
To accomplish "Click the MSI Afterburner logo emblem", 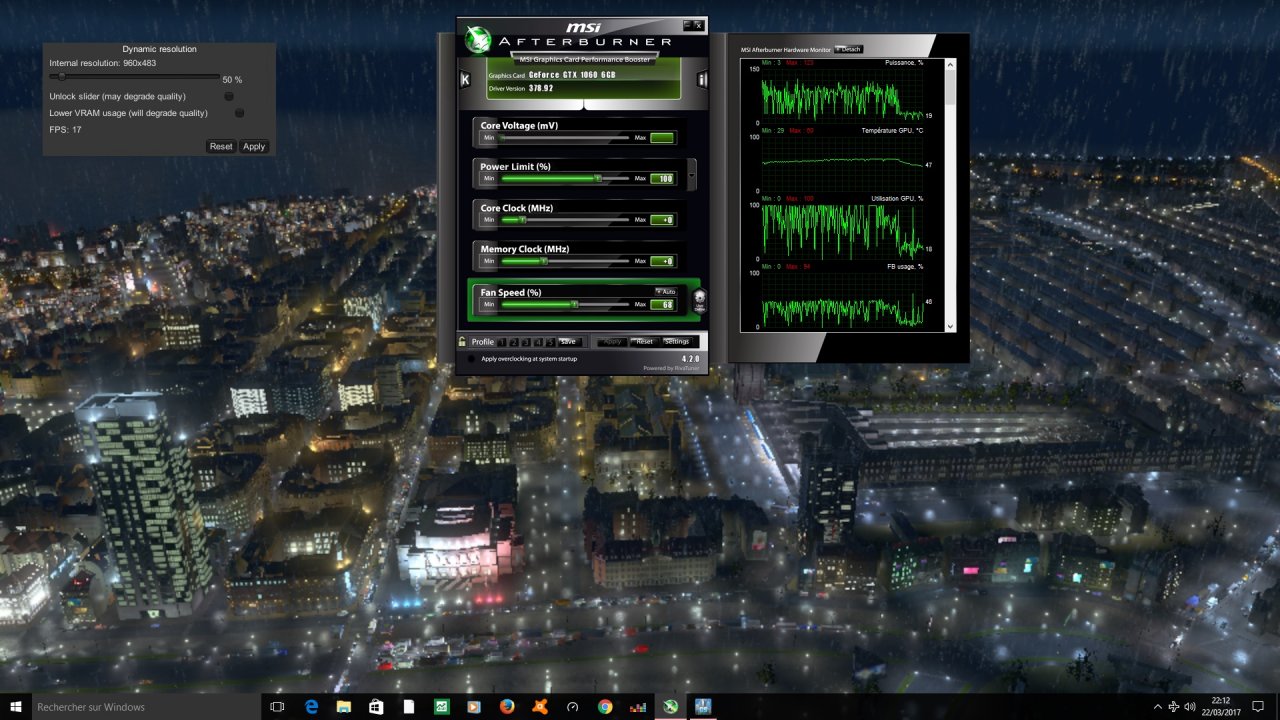I will [x=478, y=39].
